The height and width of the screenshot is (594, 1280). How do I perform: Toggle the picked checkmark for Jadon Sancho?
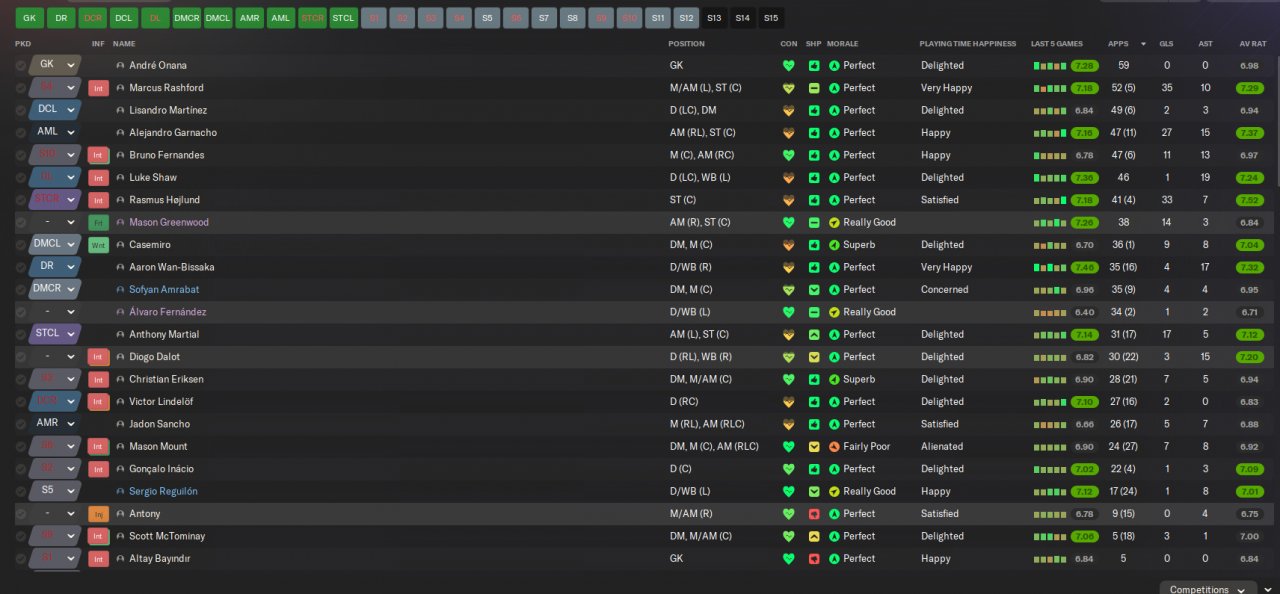click(21, 424)
